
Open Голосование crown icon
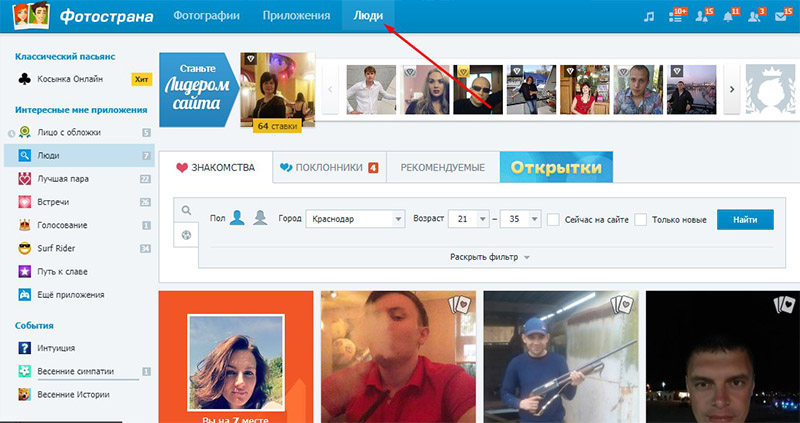(x=24, y=225)
